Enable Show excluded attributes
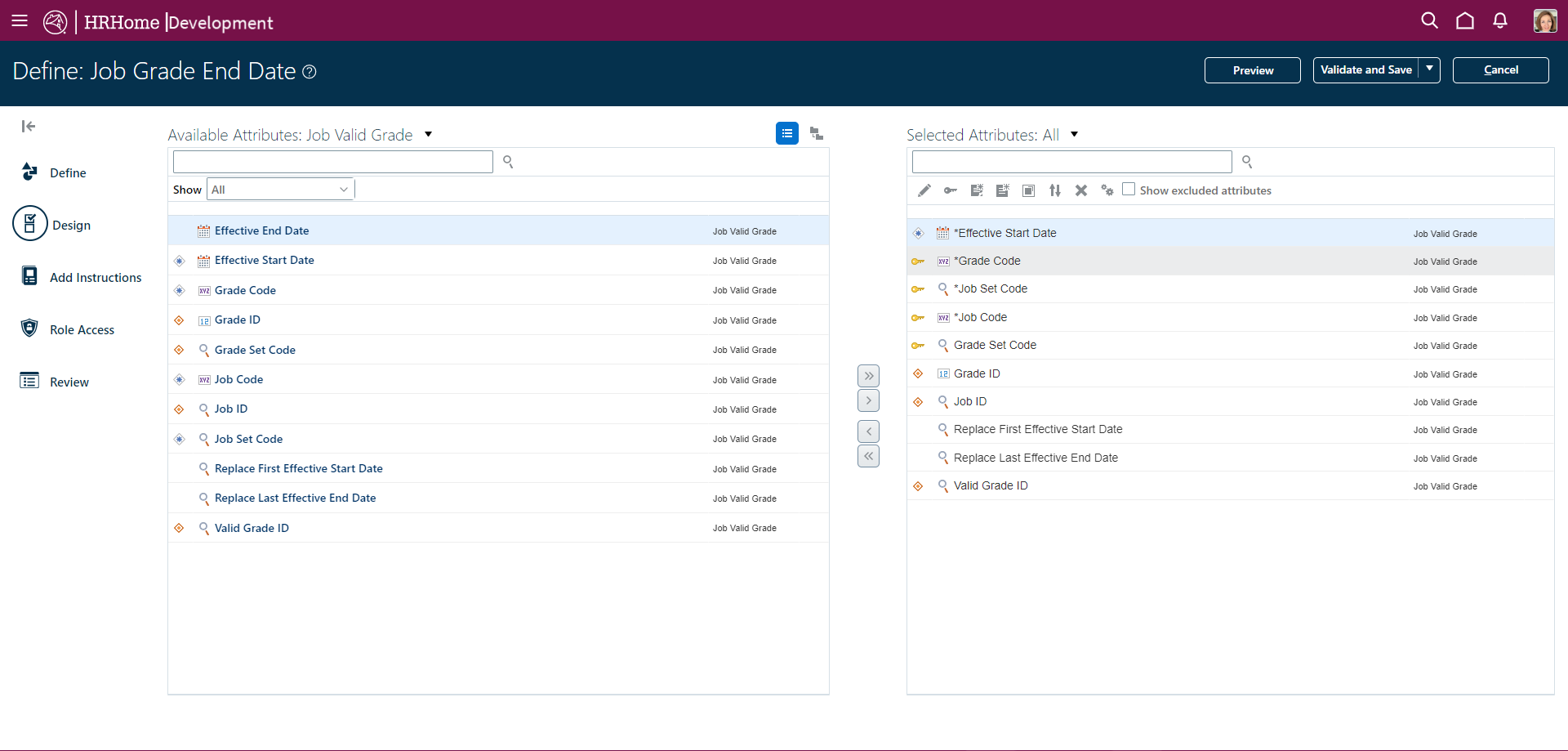This screenshot has height=751, width=1568. point(1129,189)
